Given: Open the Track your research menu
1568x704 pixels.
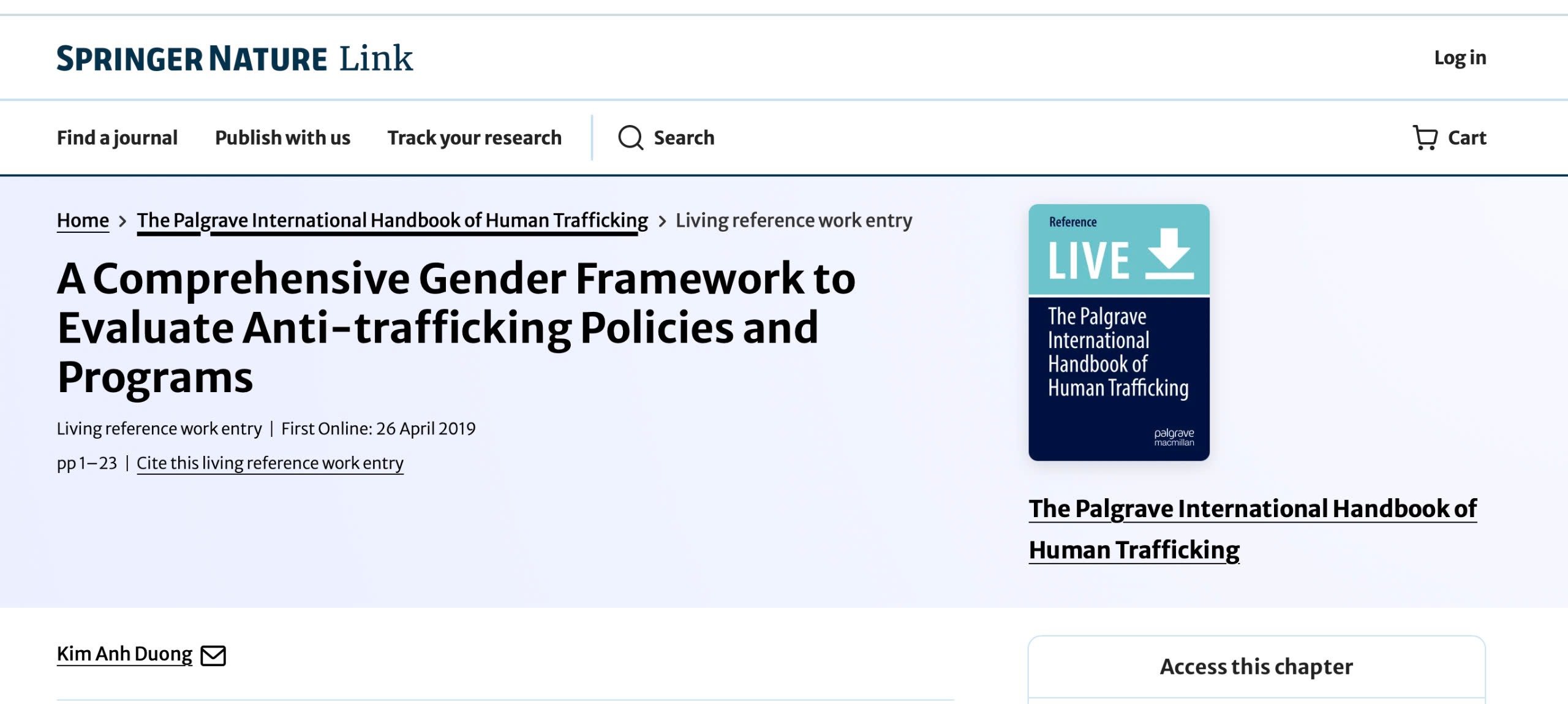Looking at the screenshot, I should [x=474, y=138].
